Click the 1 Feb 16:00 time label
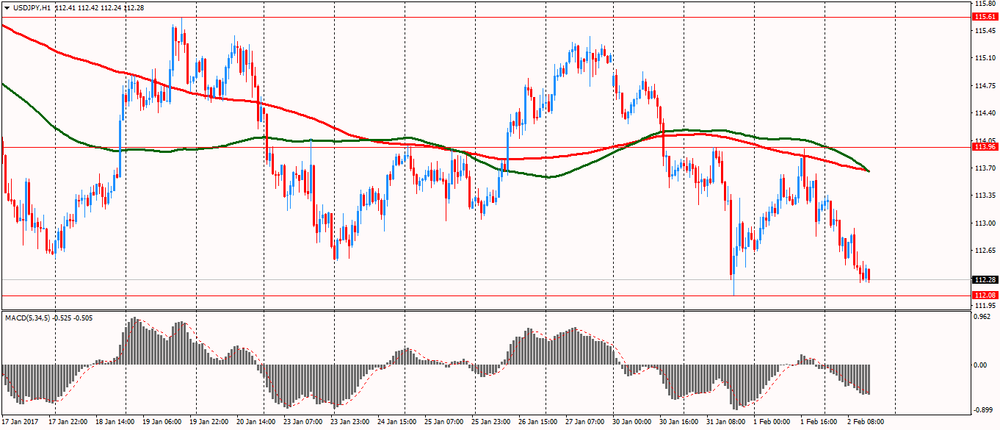Viewport: 1000px width, 430px height. click(817, 422)
